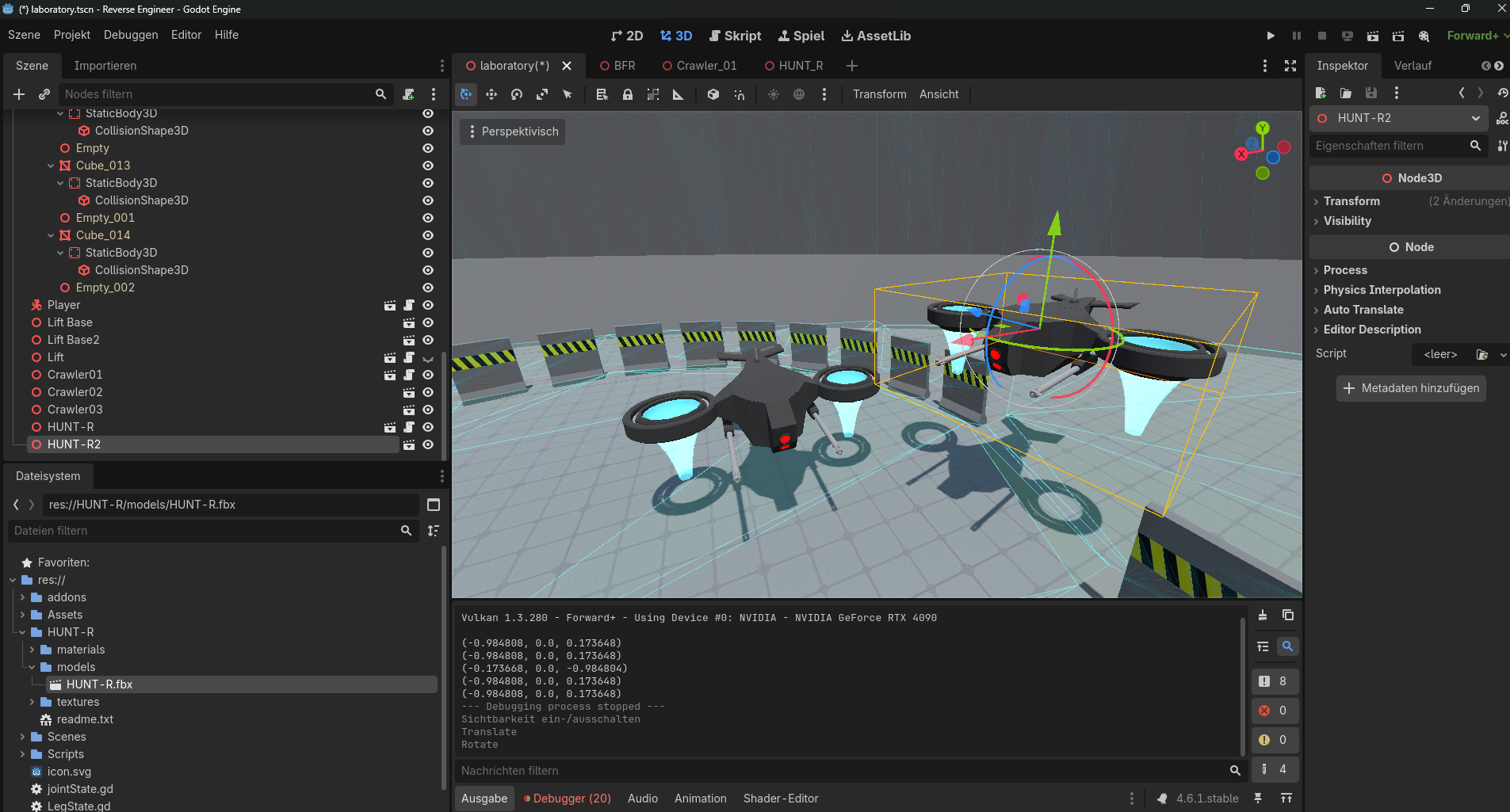
Task: Open the Forward+ renderer dropdown
Action: click(x=1478, y=36)
